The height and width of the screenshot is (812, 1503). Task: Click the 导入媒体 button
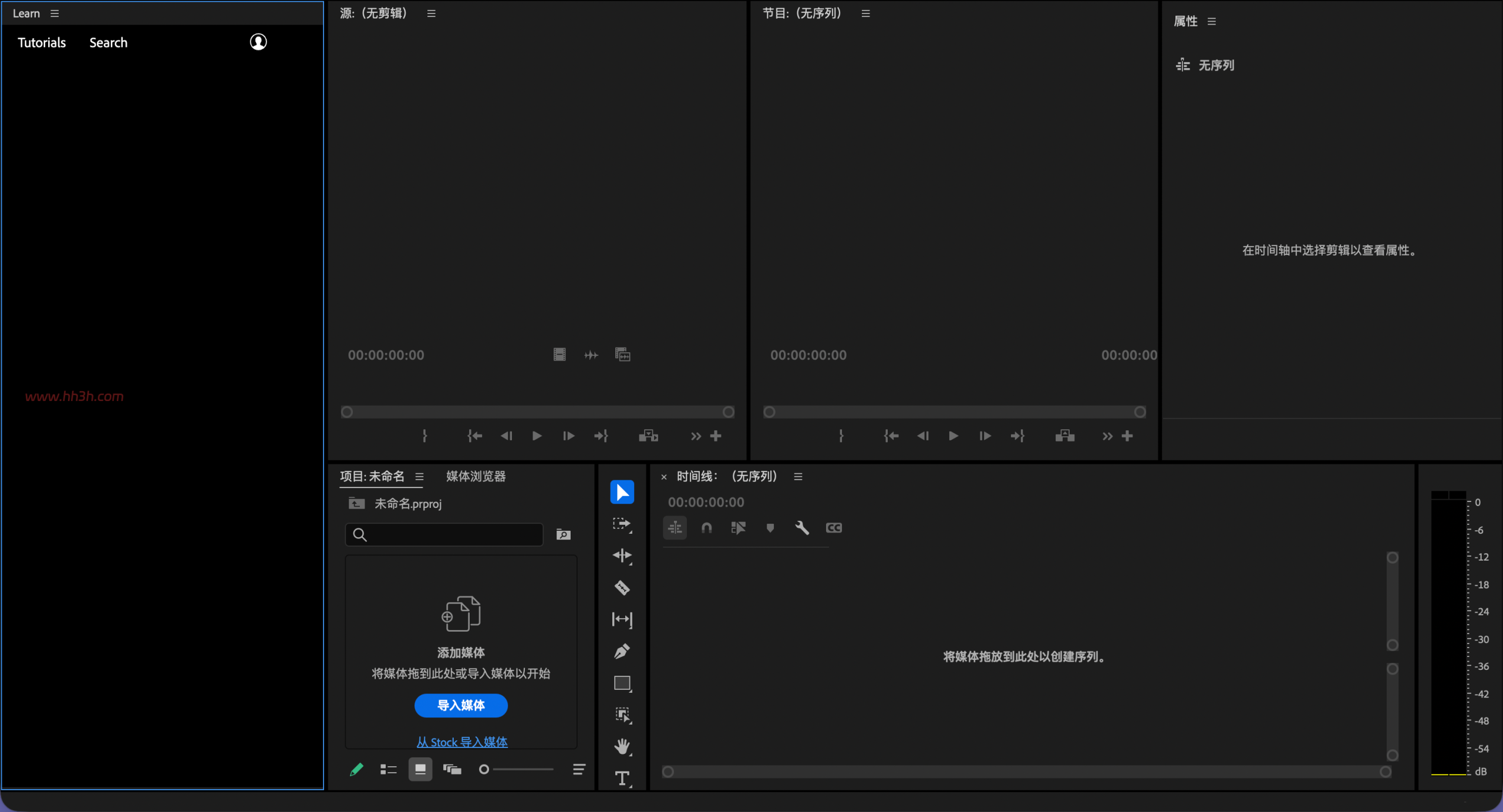pos(461,705)
